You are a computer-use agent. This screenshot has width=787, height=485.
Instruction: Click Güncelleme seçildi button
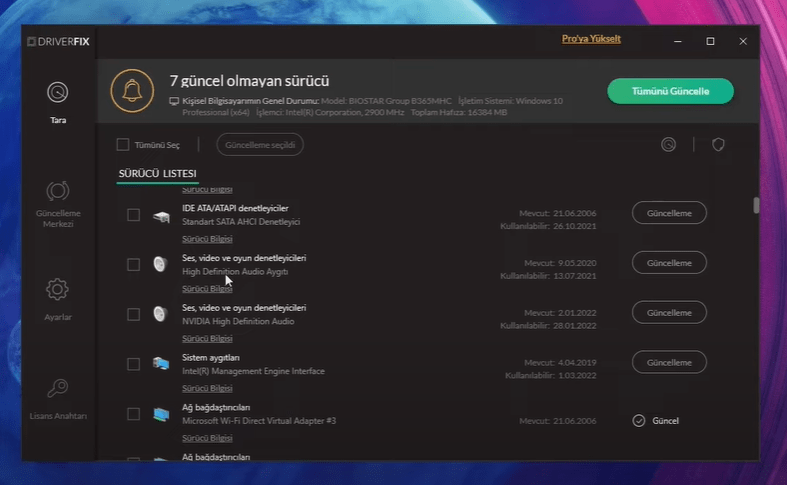coord(260,145)
